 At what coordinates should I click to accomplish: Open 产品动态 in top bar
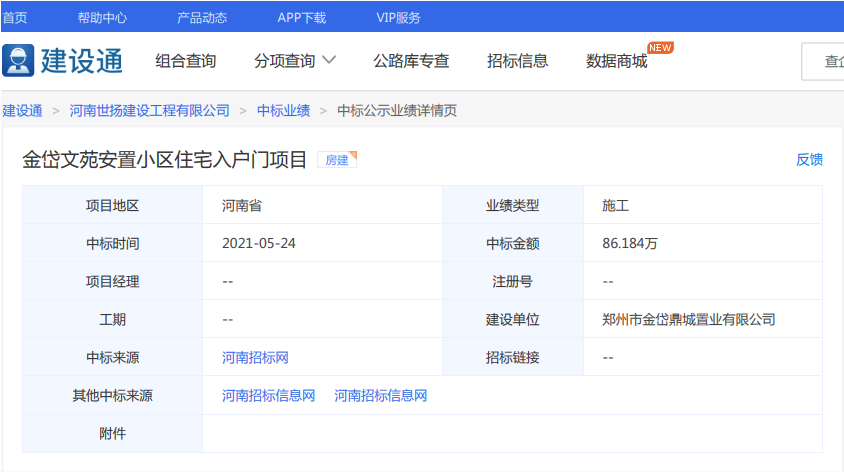[x=202, y=17]
